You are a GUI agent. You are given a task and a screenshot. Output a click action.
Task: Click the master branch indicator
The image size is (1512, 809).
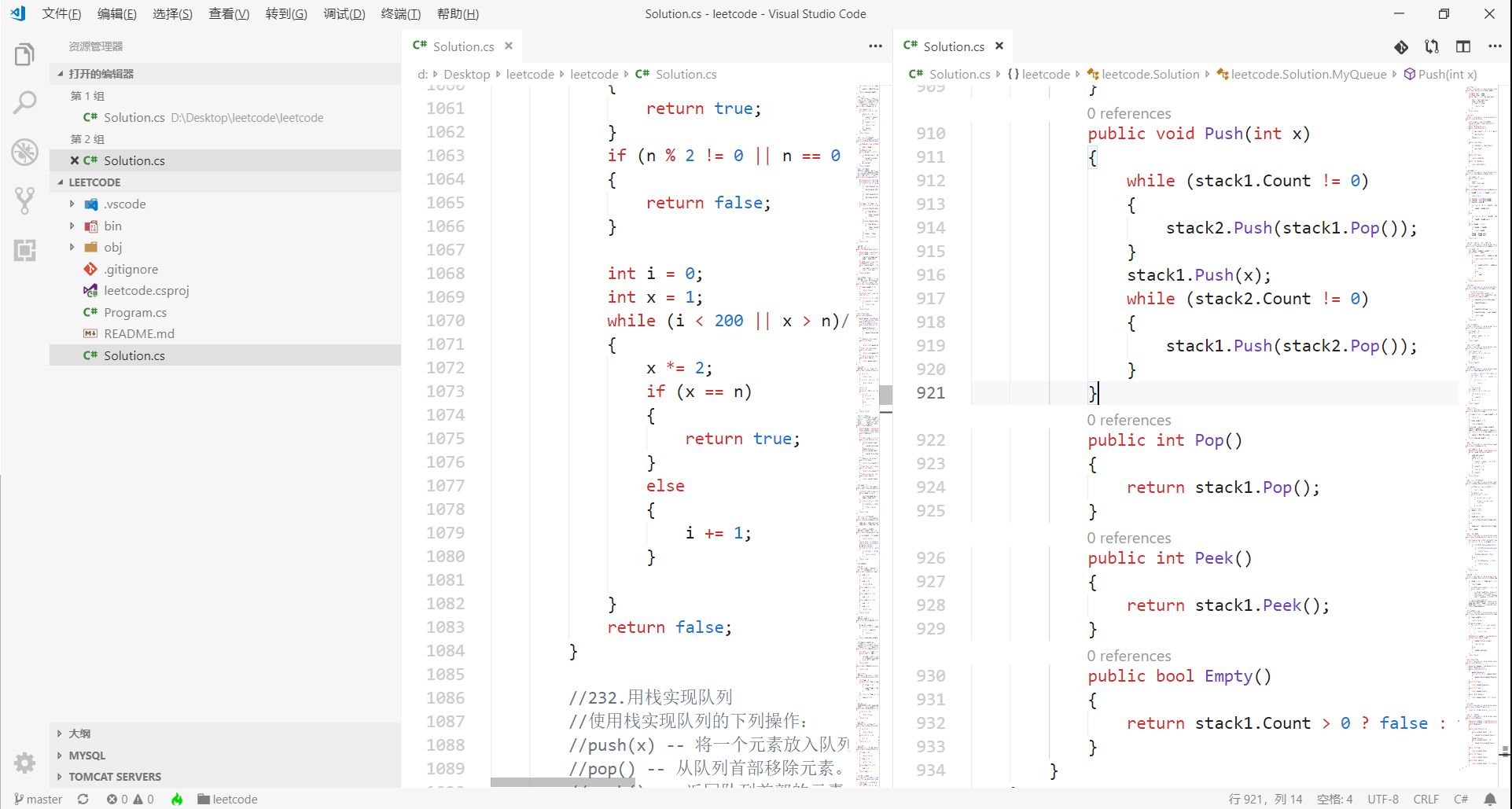[x=38, y=799]
